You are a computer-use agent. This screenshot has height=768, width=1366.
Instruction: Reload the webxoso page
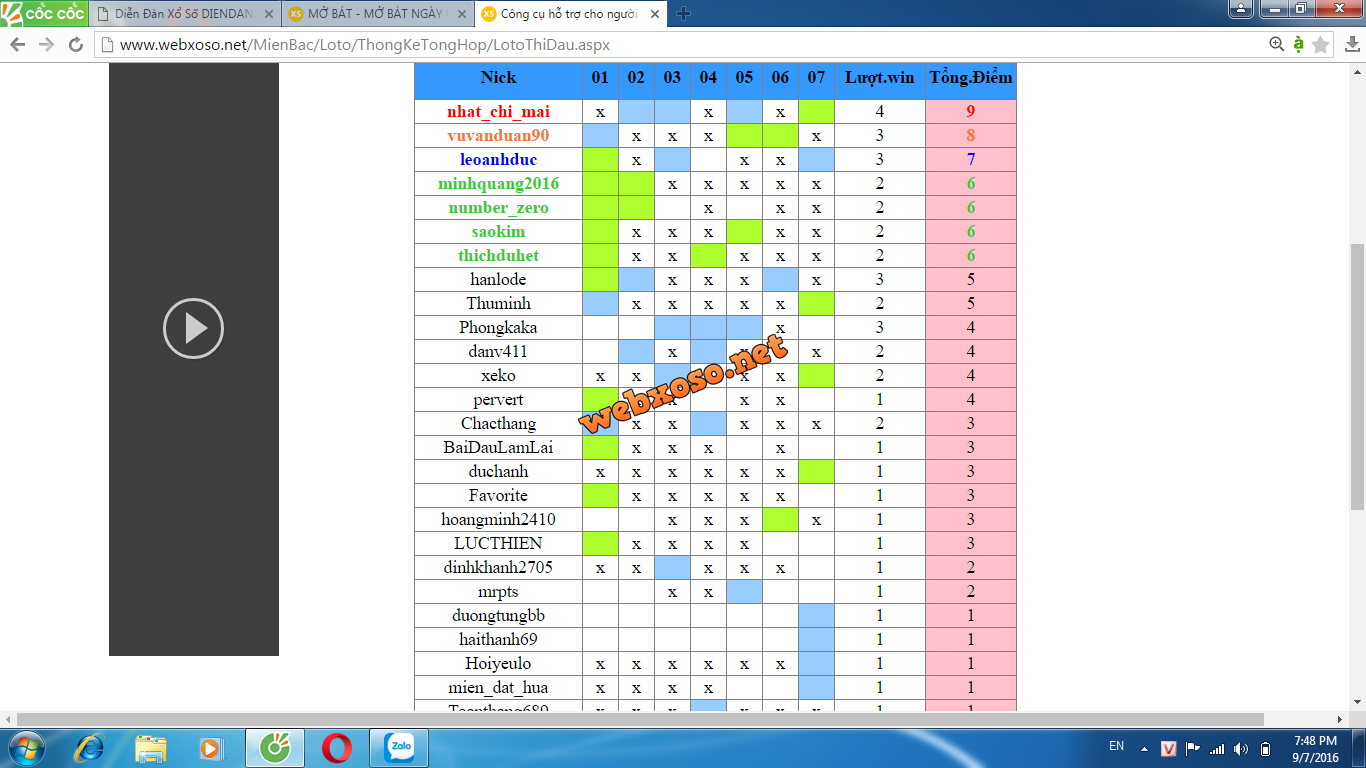(75, 45)
